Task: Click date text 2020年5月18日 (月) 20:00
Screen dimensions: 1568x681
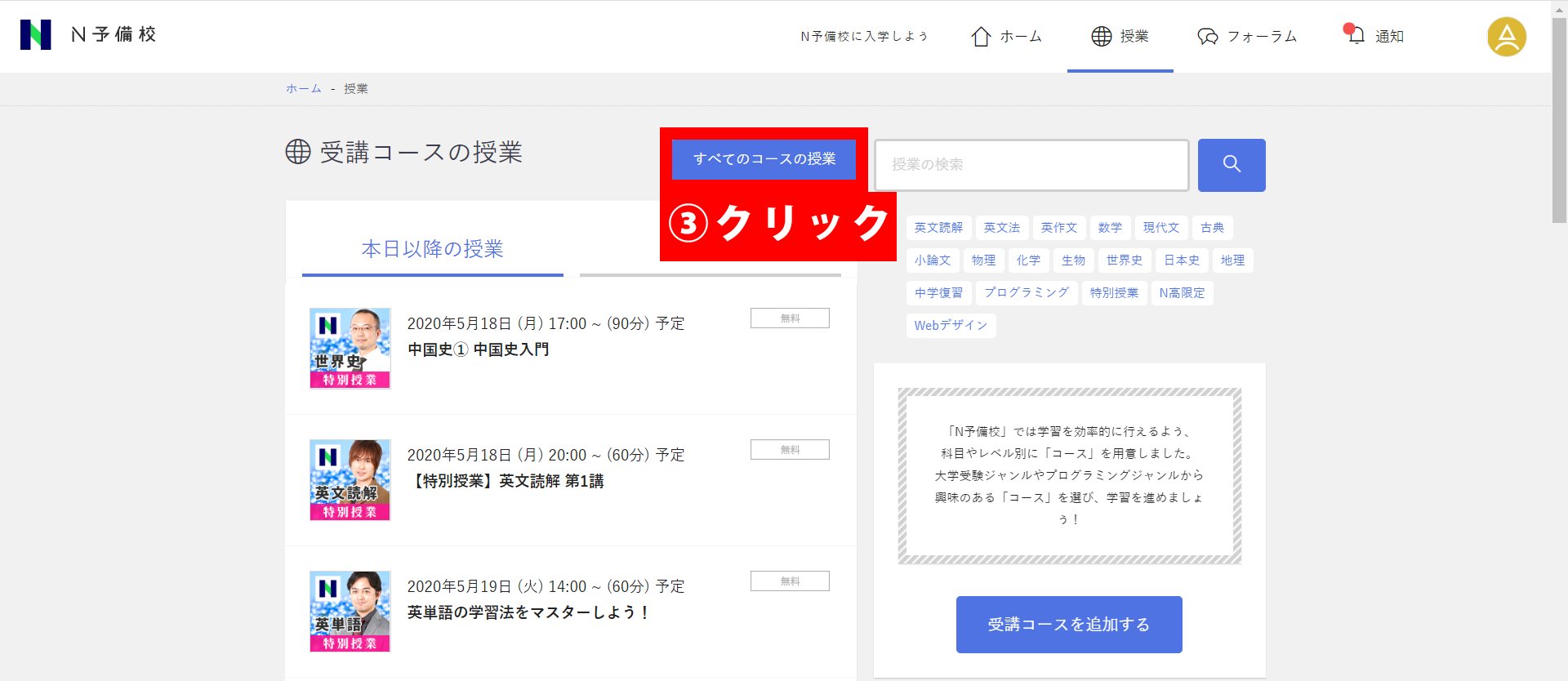Action: coord(497,456)
